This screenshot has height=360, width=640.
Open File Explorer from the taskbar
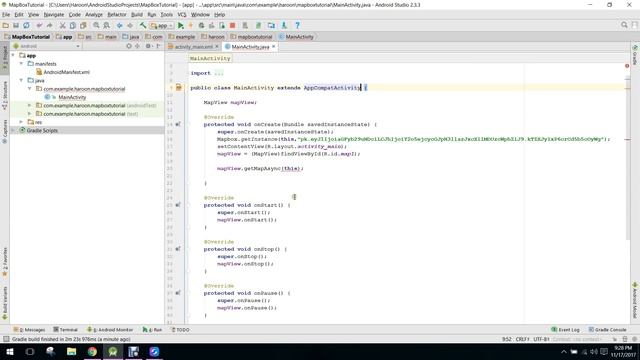click(x=71, y=351)
